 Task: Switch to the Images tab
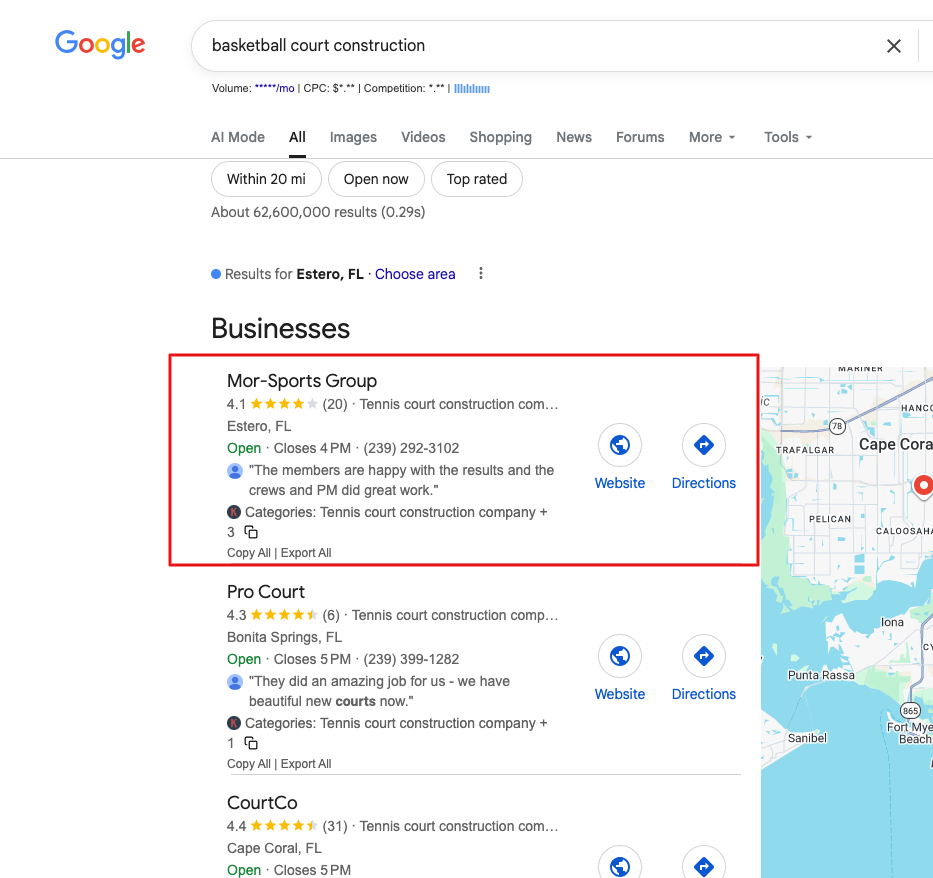353,137
